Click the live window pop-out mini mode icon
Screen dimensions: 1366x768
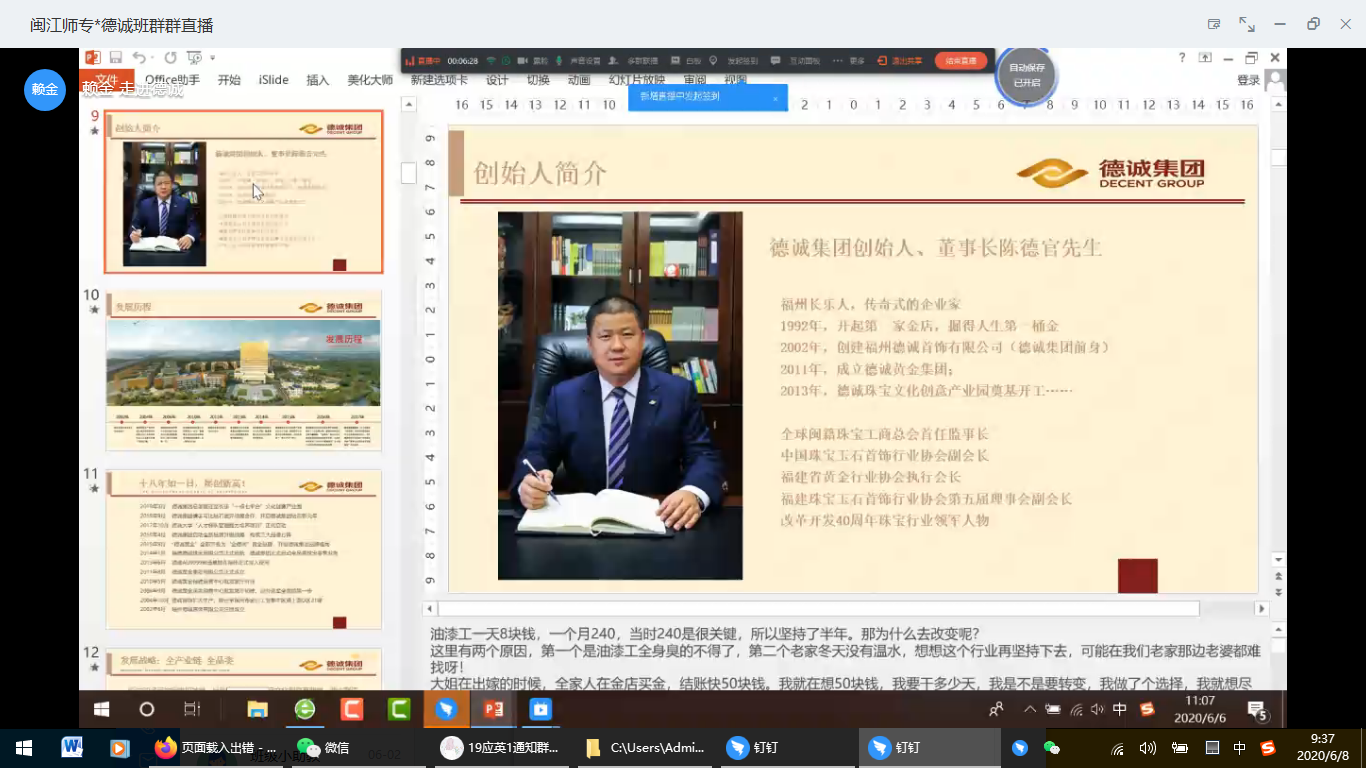click(1214, 24)
